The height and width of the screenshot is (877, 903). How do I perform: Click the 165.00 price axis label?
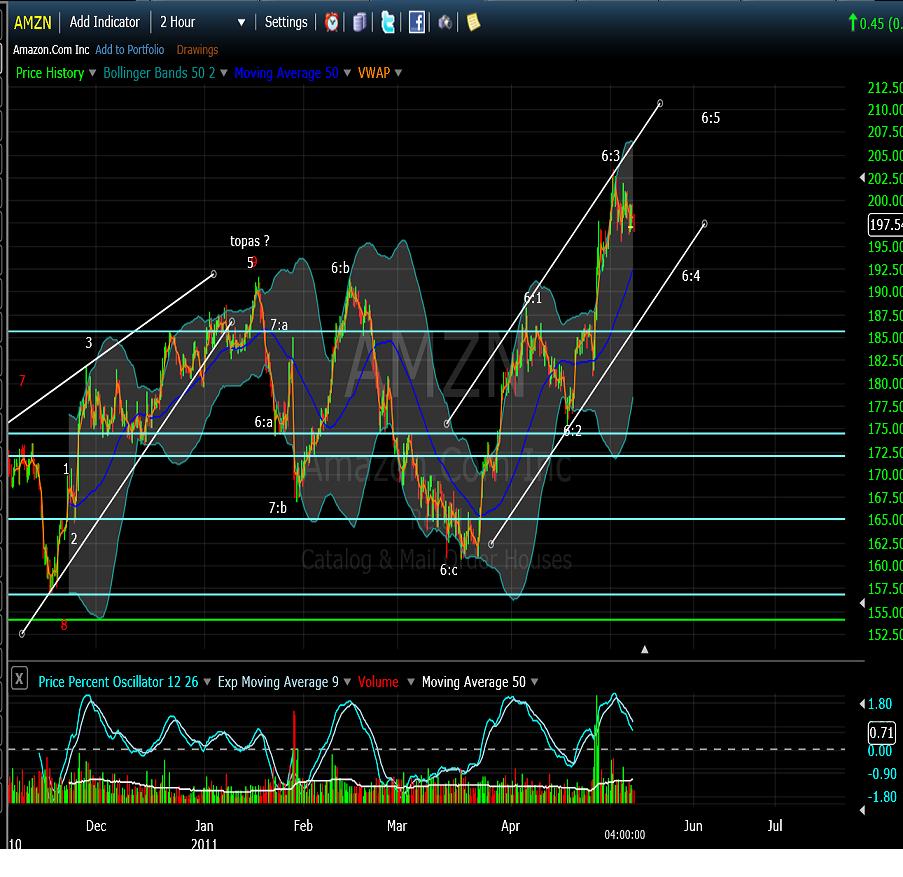(885, 520)
